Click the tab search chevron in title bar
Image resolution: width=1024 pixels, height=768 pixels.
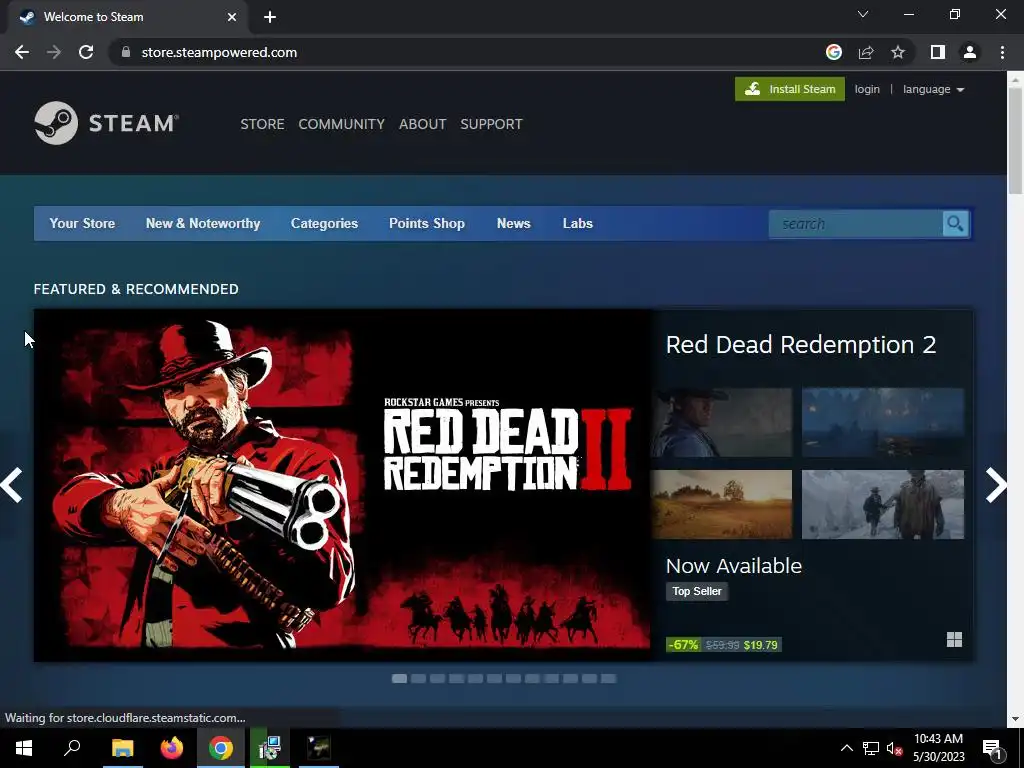863,14
